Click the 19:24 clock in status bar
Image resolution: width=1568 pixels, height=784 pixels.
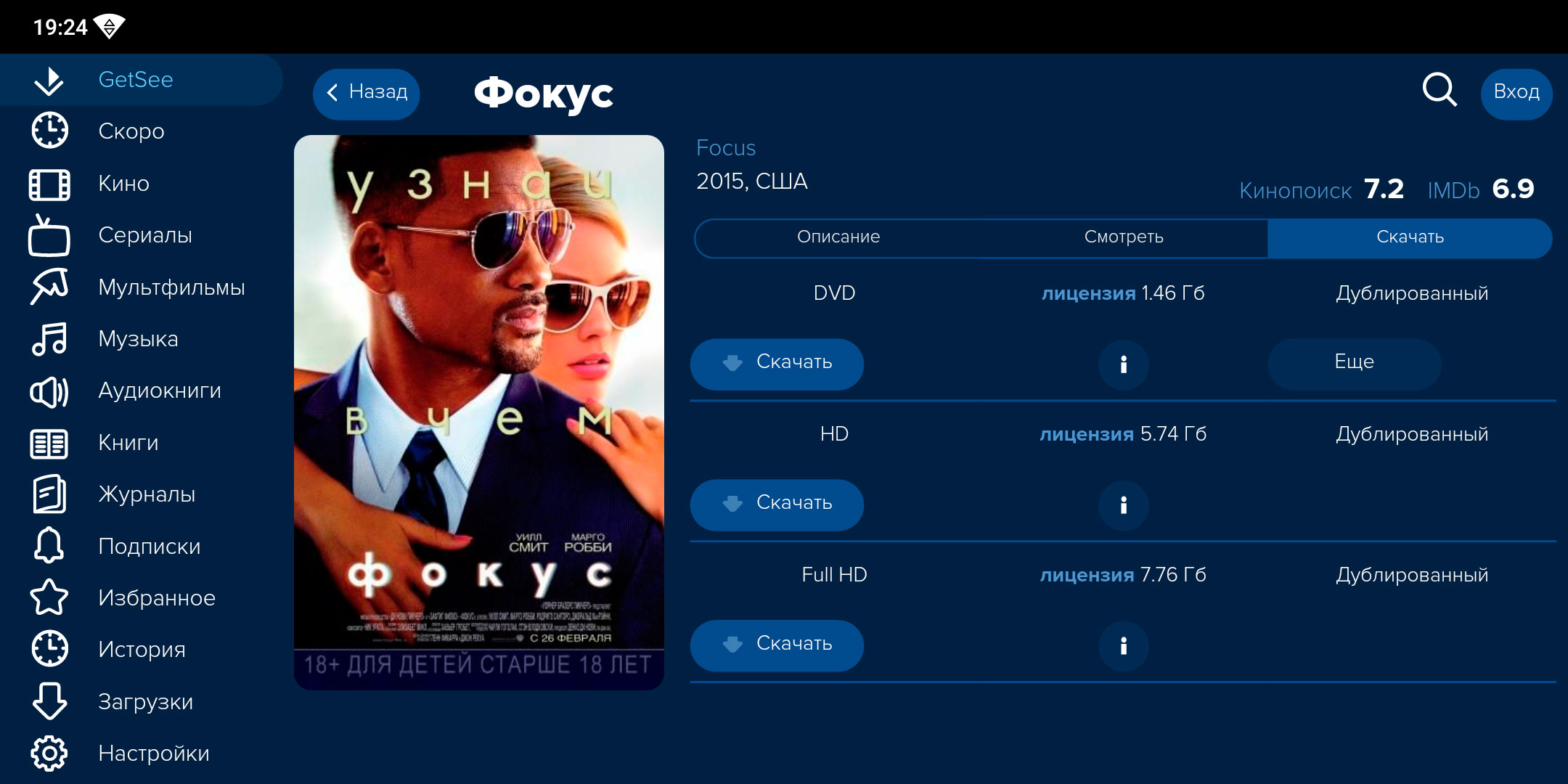(x=60, y=28)
